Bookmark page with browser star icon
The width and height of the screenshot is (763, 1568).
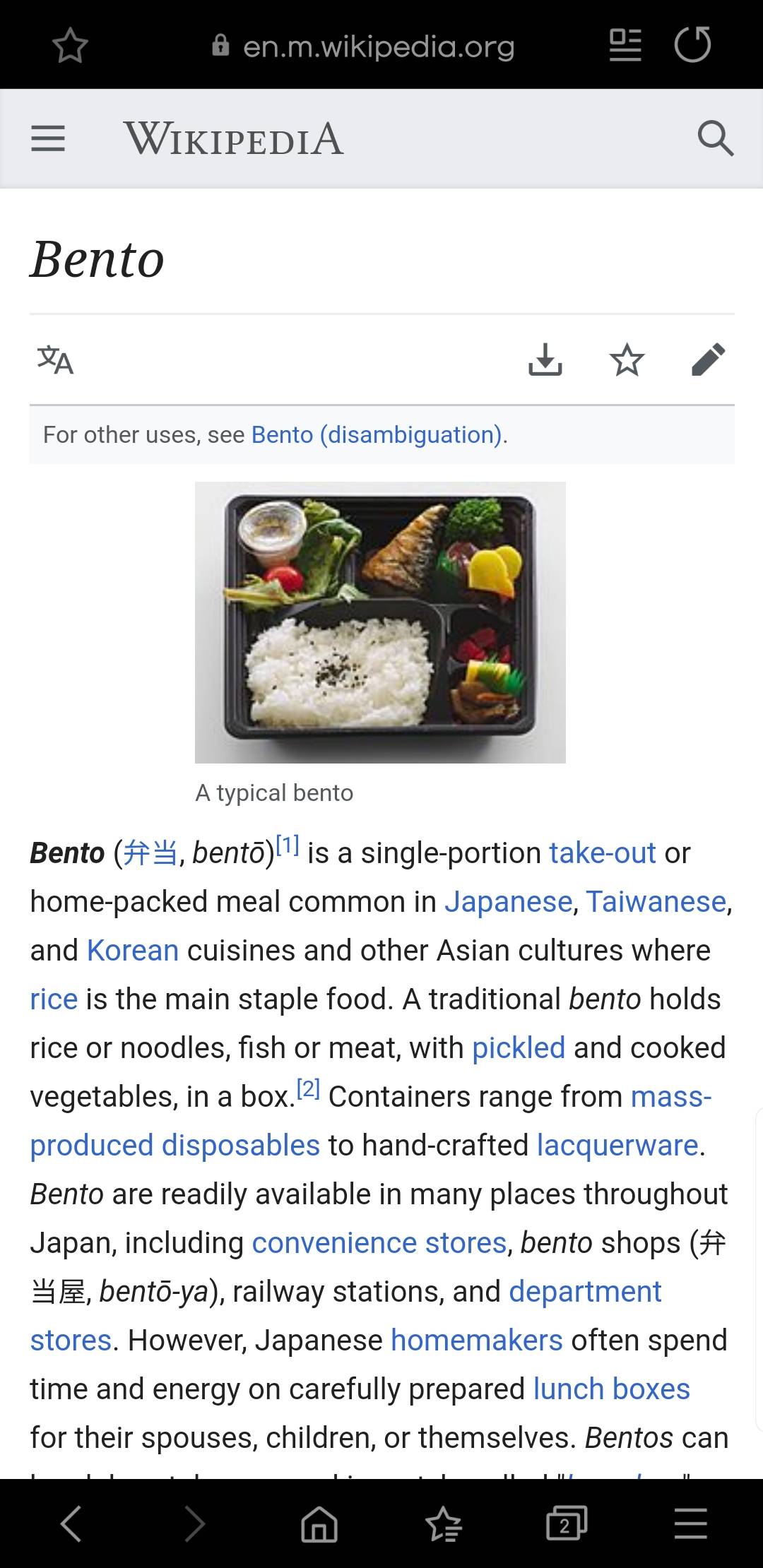click(70, 46)
